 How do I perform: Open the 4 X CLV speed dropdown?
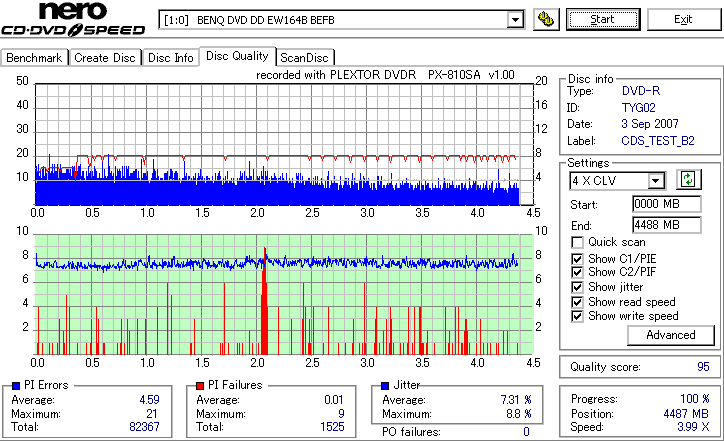tap(617, 181)
